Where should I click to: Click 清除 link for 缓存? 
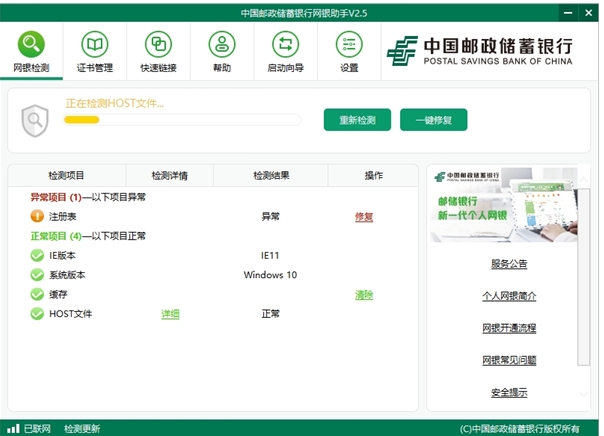point(364,295)
